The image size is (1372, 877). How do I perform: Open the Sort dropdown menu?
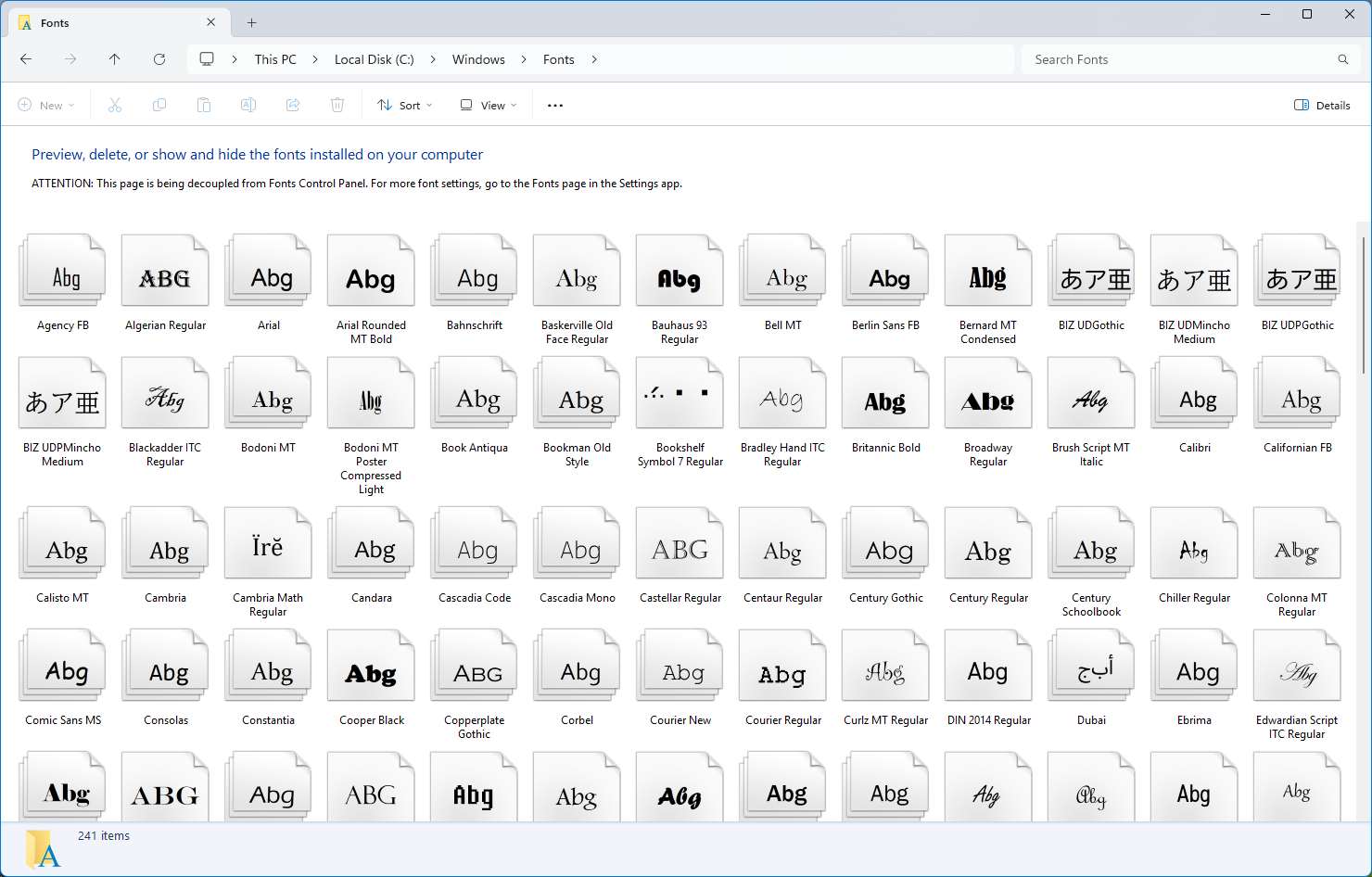pos(405,105)
